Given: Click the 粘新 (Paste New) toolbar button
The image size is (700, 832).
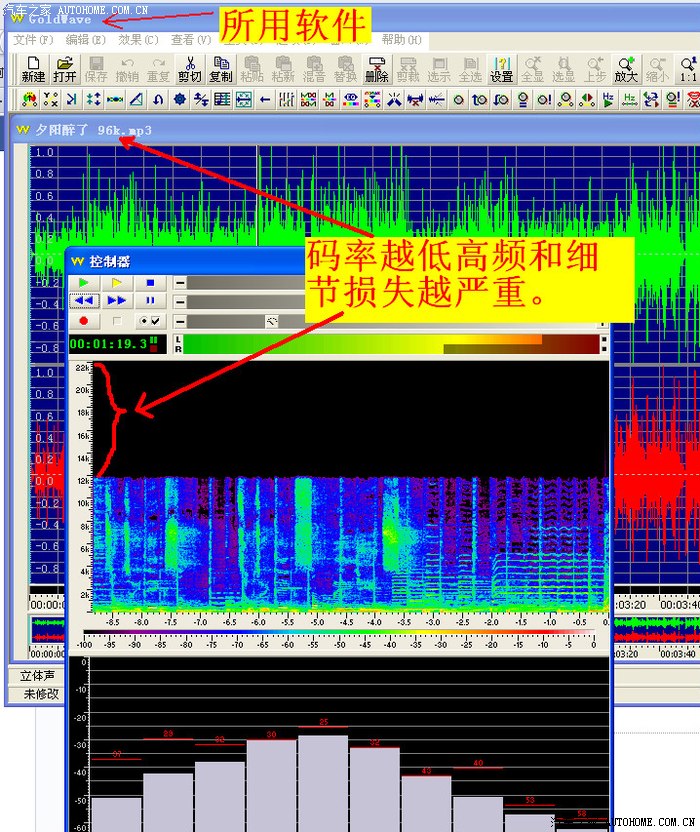Looking at the screenshot, I should (x=283, y=70).
